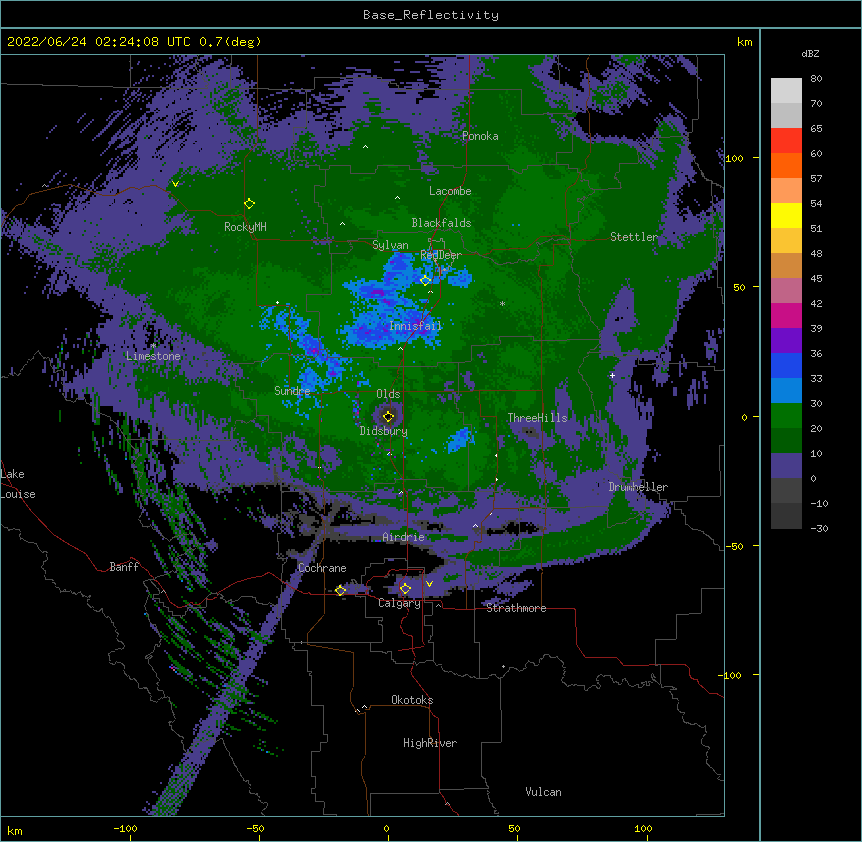Viewport: 862px width, 842px height.
Task: Pick the magenta 39-42 dBZ legend swatch
Action: [x=786, y=315]
